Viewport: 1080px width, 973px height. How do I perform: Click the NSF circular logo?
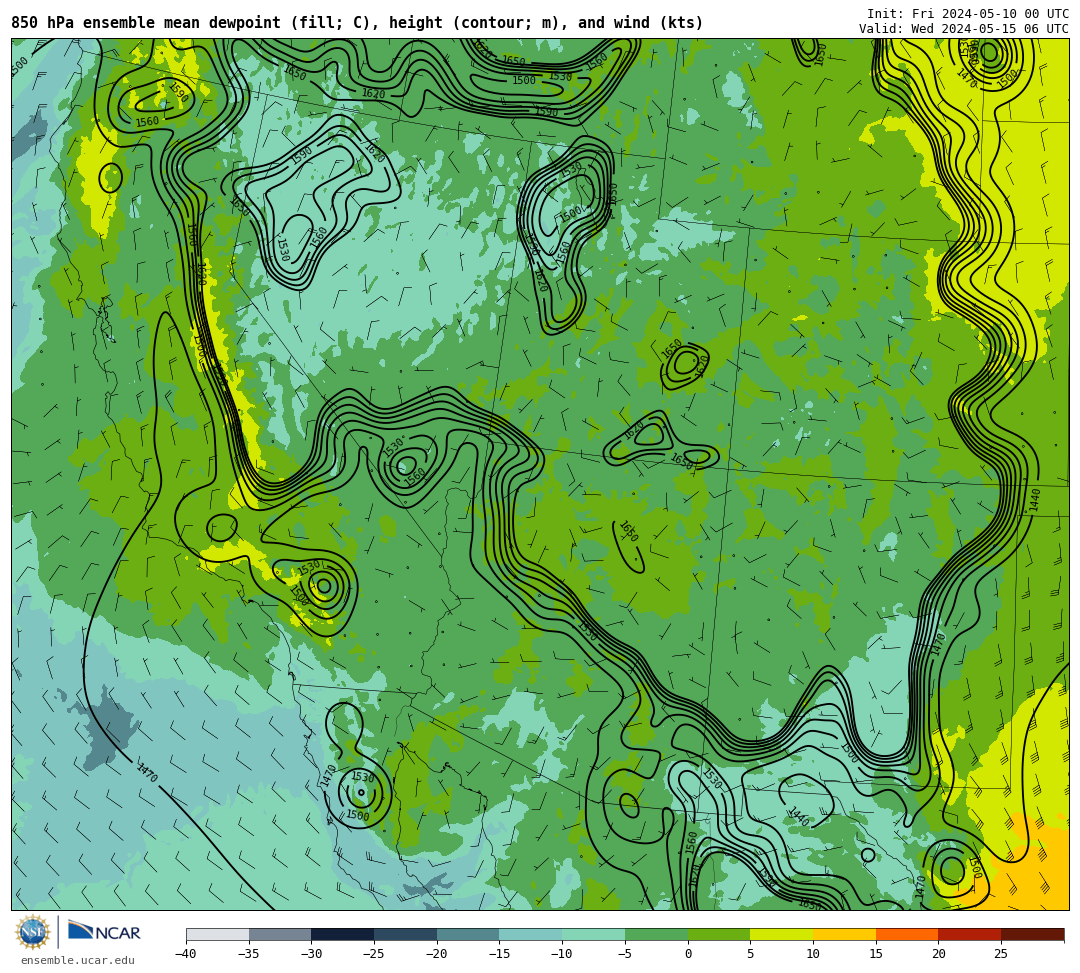(32, 932)
